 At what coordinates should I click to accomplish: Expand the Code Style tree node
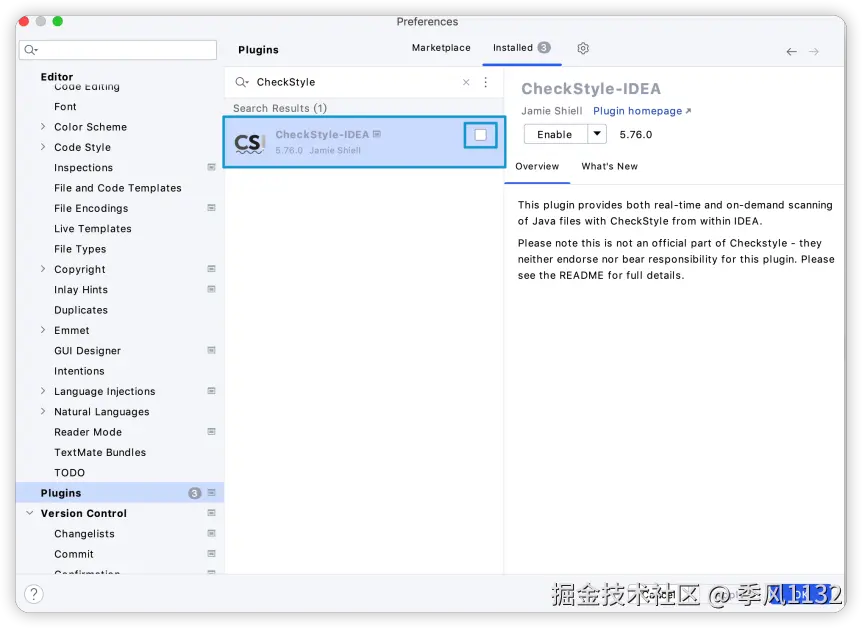43,147
